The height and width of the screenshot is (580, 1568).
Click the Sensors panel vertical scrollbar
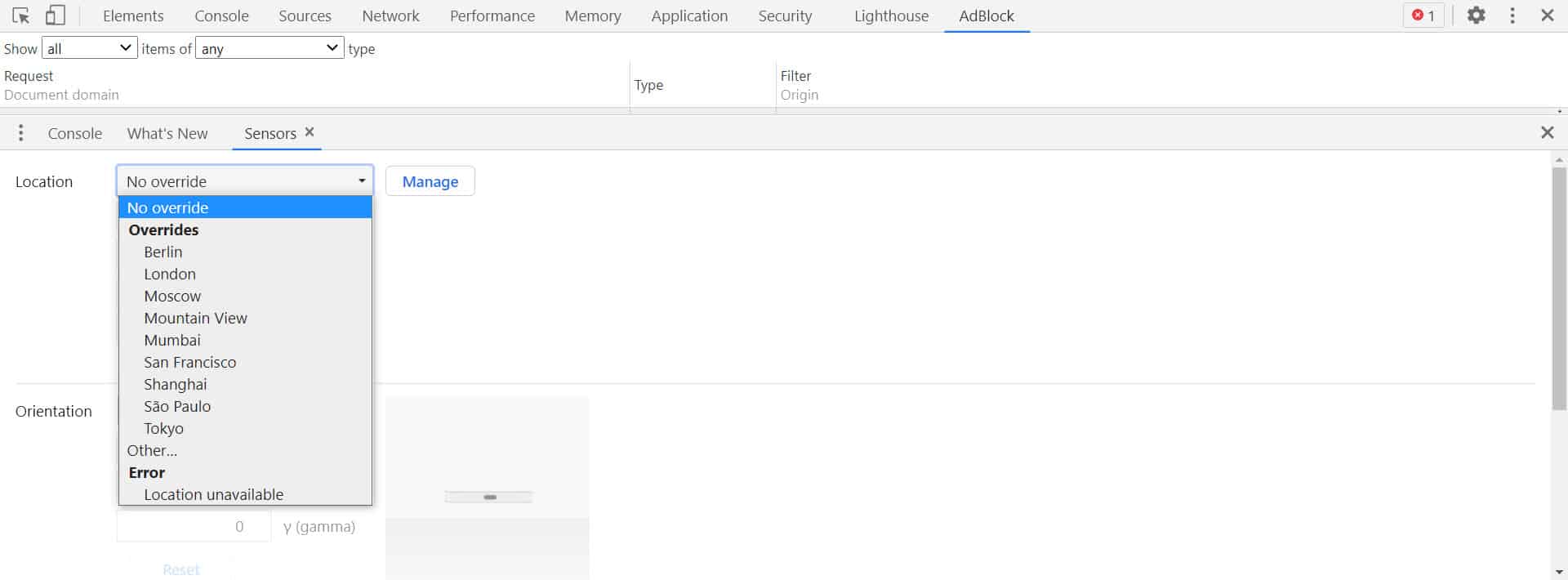(x=1559, y=286)
